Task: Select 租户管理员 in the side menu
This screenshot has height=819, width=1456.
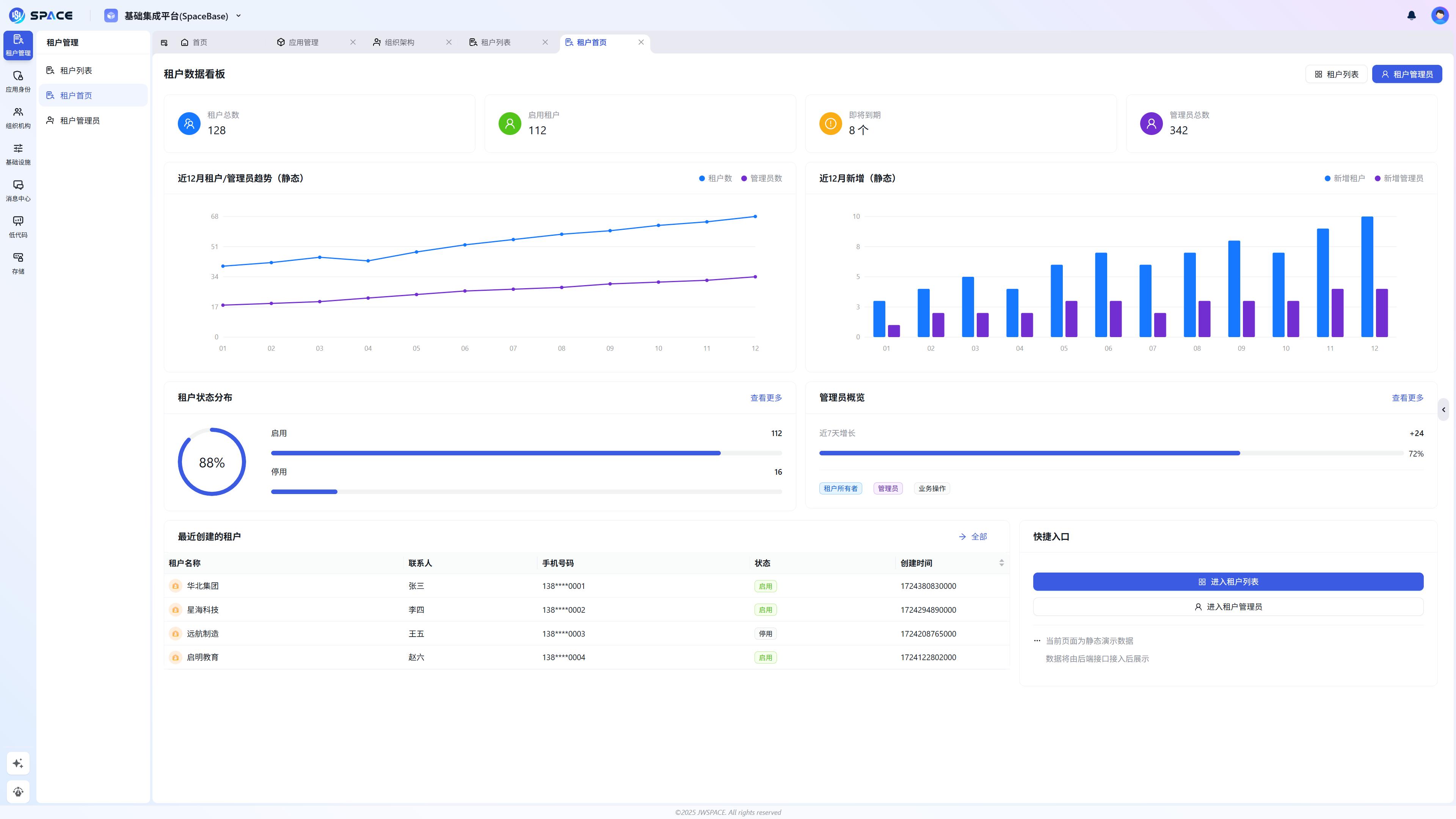Action: coord(80,121)
